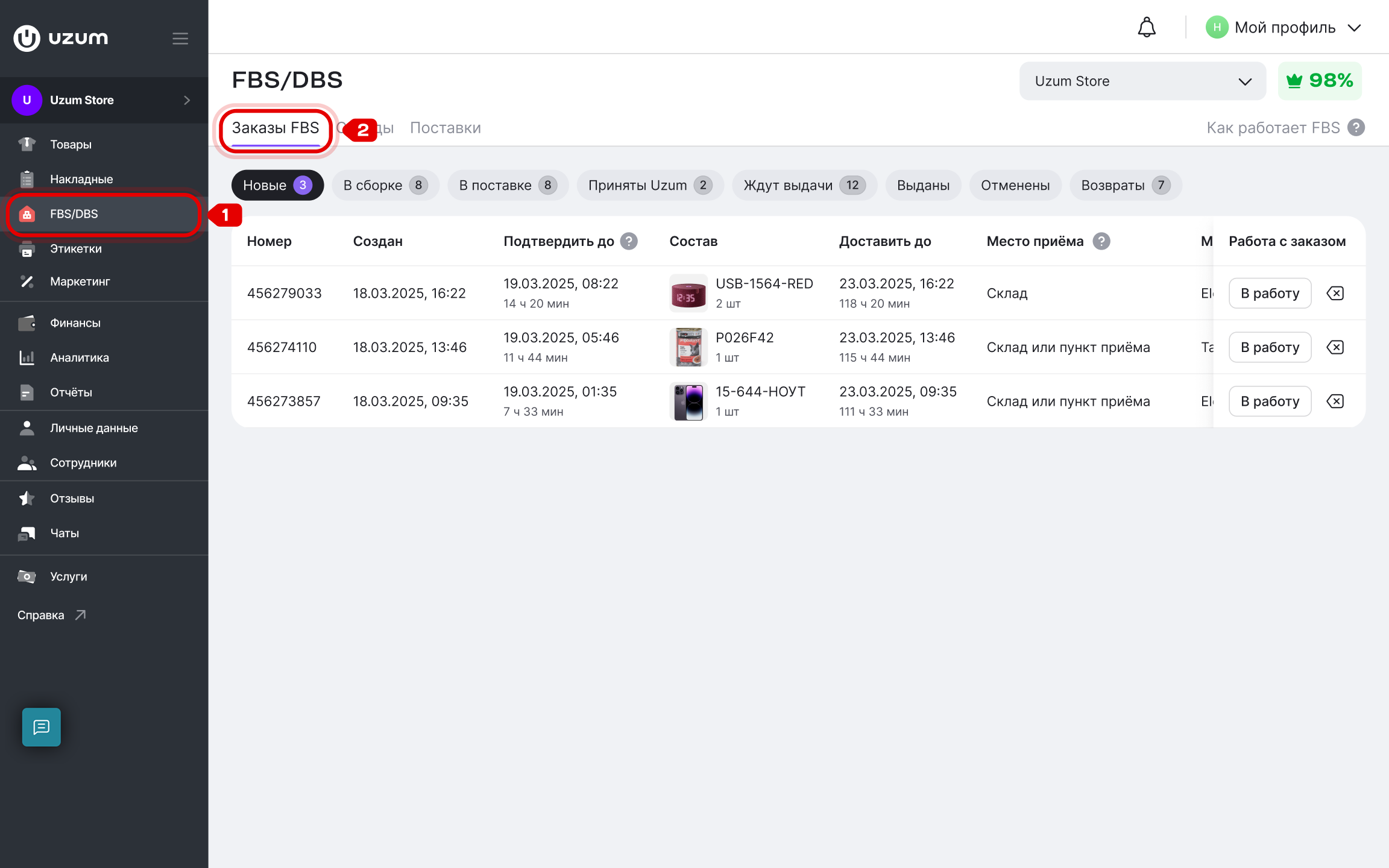Screen dimensions: 1389x868
Task: Filter orders by Ждут выдачи
Action: [804, 185]
